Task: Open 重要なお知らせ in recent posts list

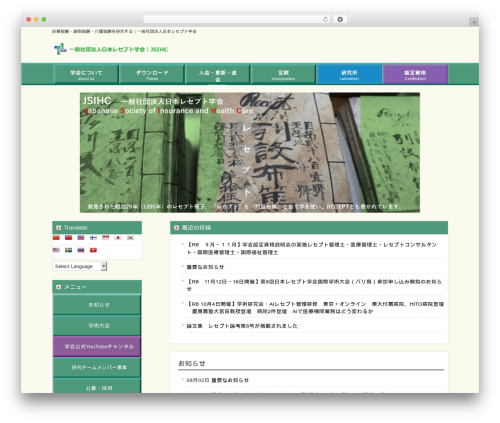Action: click(x=205, y=267)
